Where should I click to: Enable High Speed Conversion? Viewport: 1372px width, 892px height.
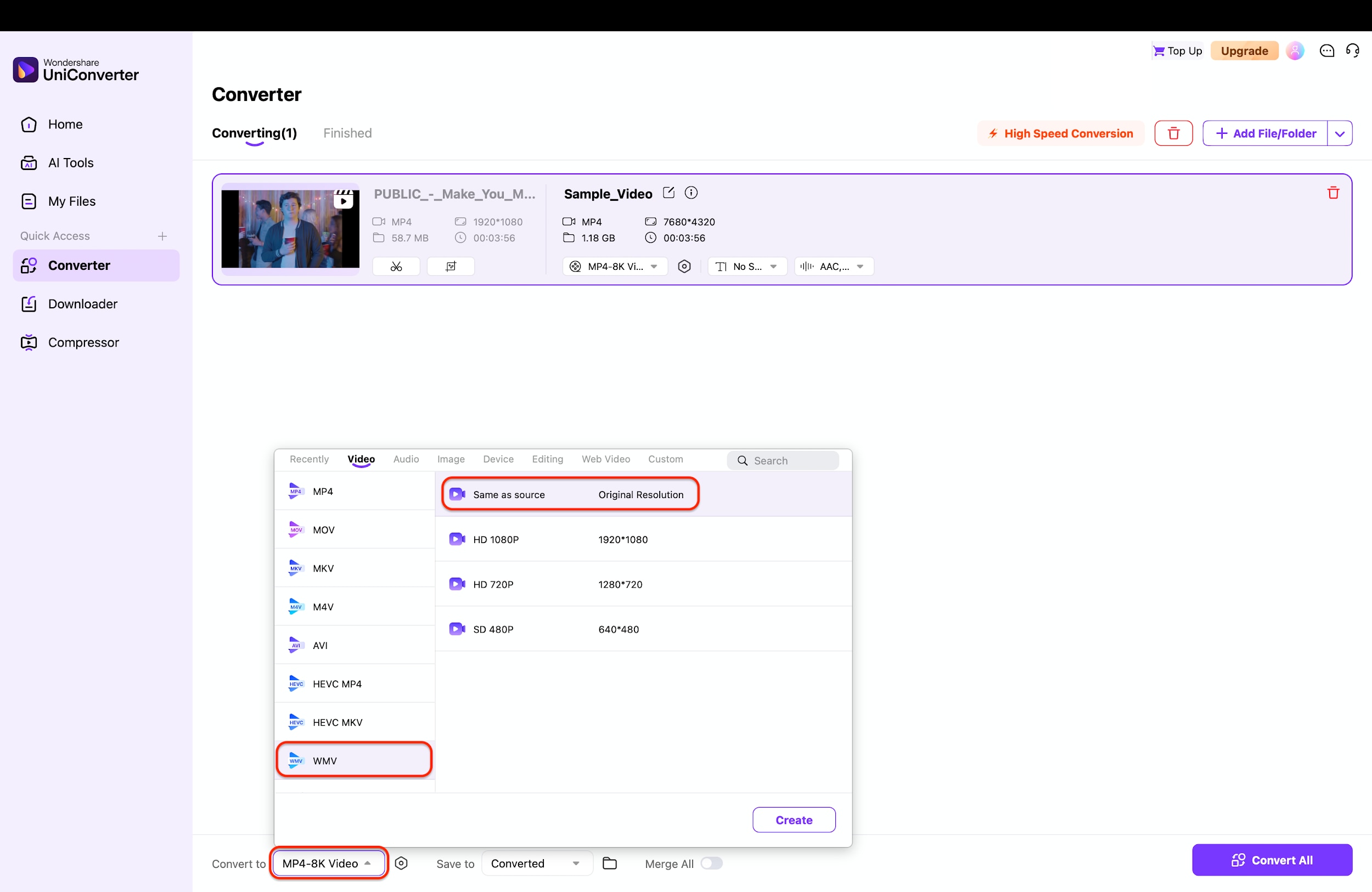coord(1061,133)
